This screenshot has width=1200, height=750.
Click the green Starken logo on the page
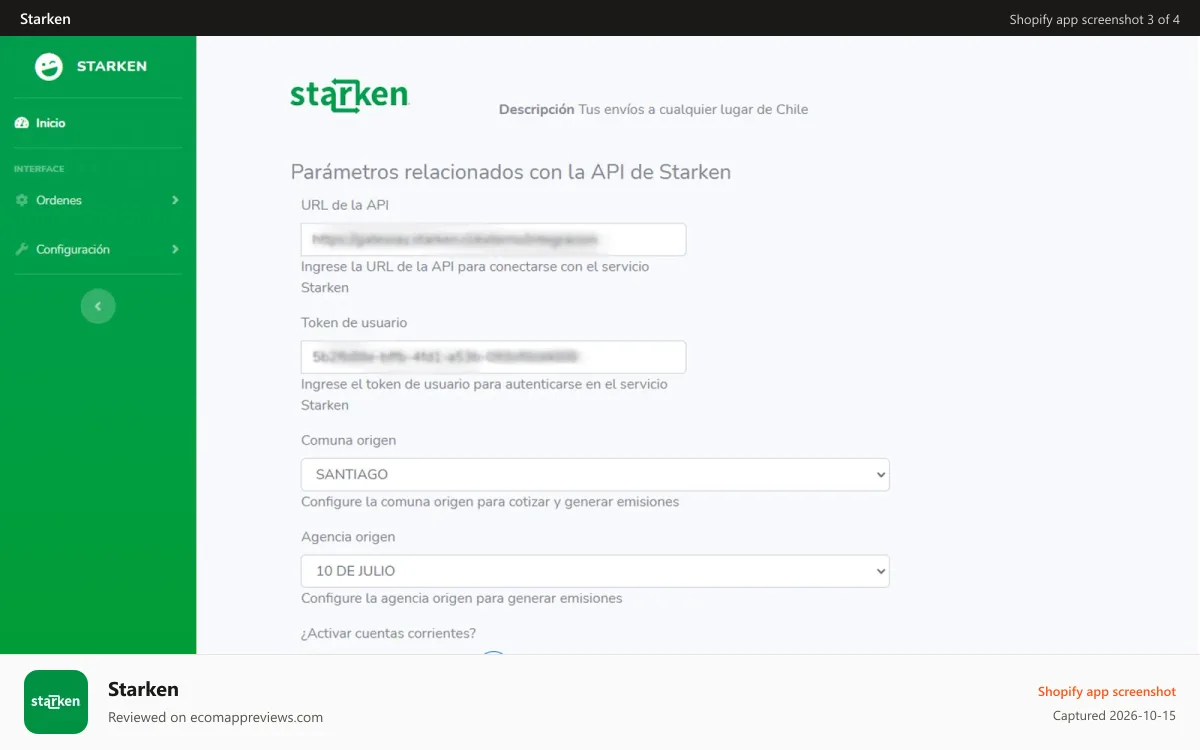click(x=350, y=95)
